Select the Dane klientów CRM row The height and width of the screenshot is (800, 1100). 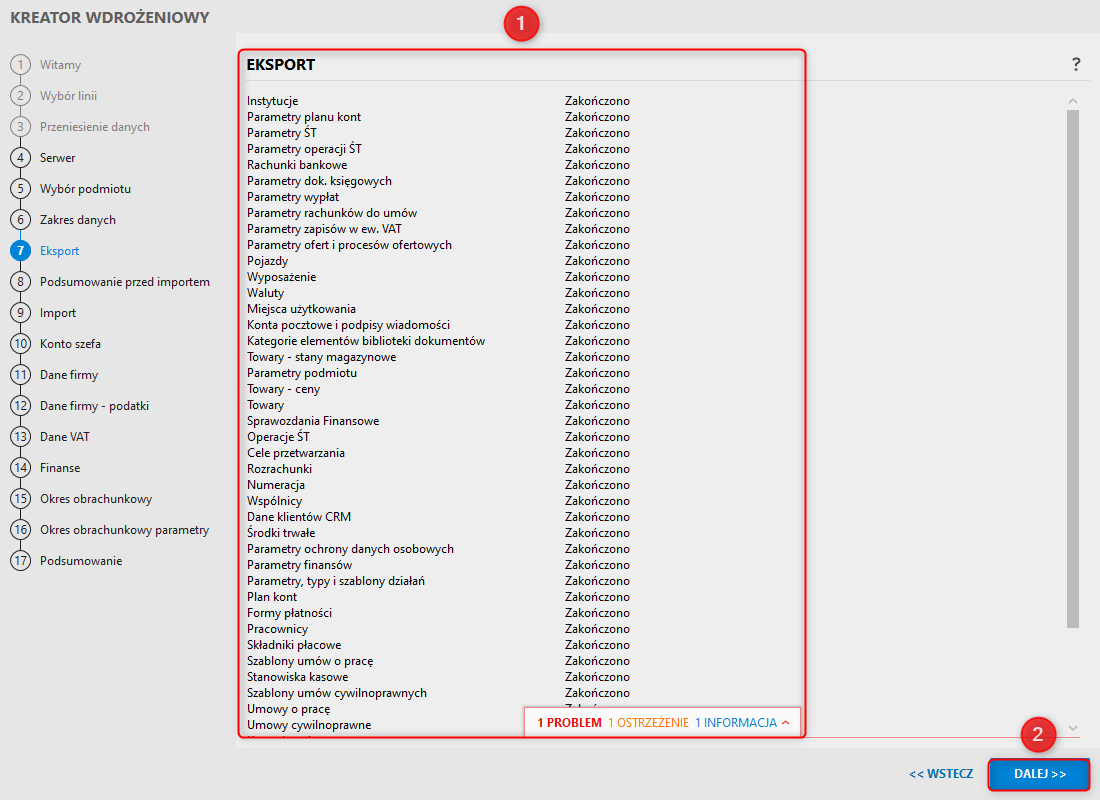coord(438,516)
